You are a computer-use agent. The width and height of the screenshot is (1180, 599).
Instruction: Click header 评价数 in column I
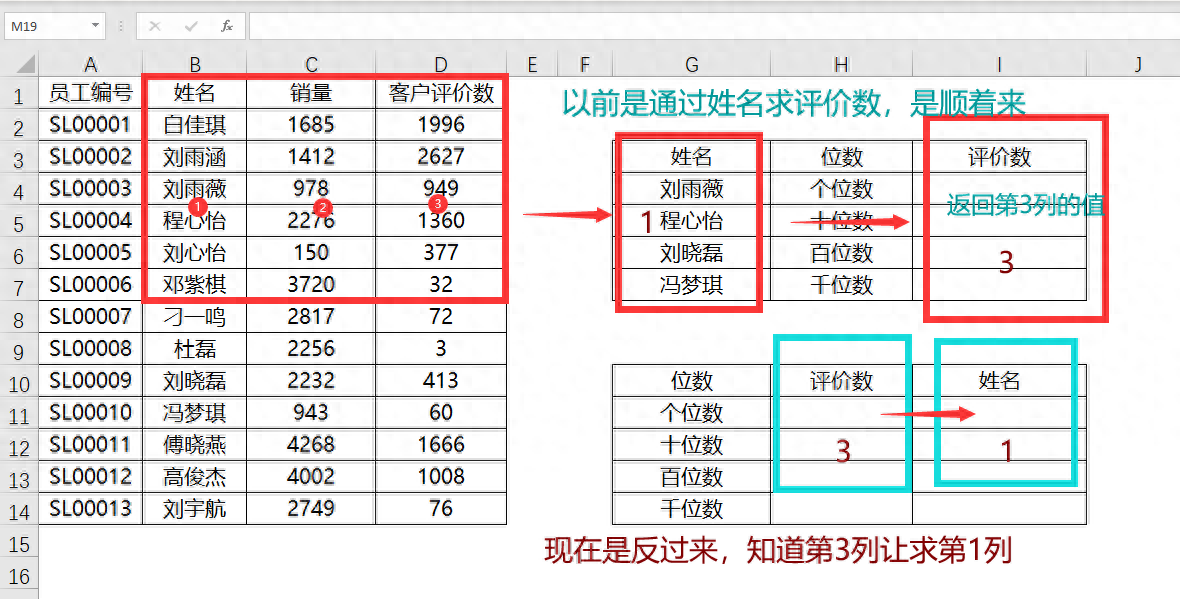pos(999,157)
